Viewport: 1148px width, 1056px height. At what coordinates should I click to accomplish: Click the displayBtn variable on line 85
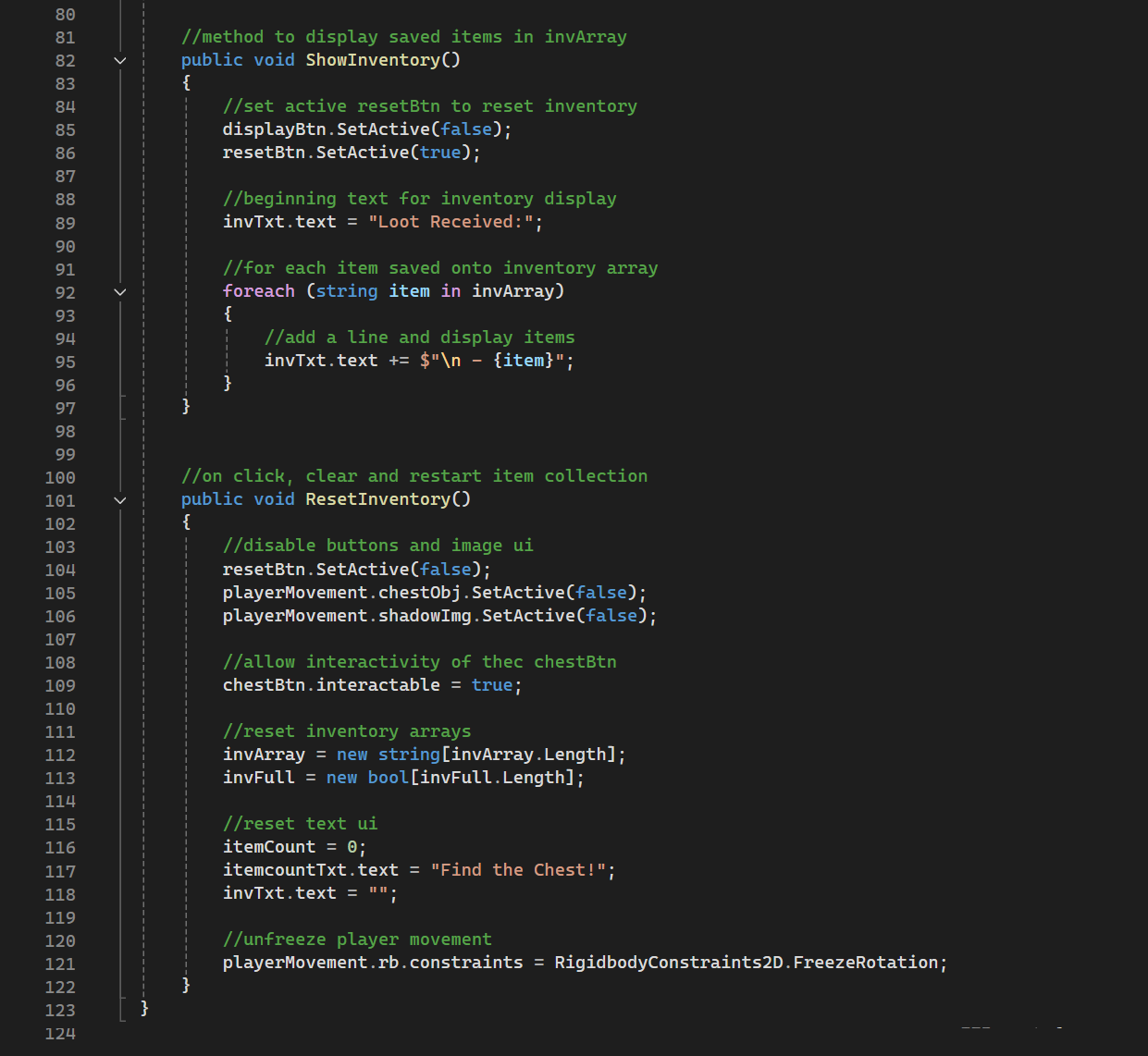274,129
